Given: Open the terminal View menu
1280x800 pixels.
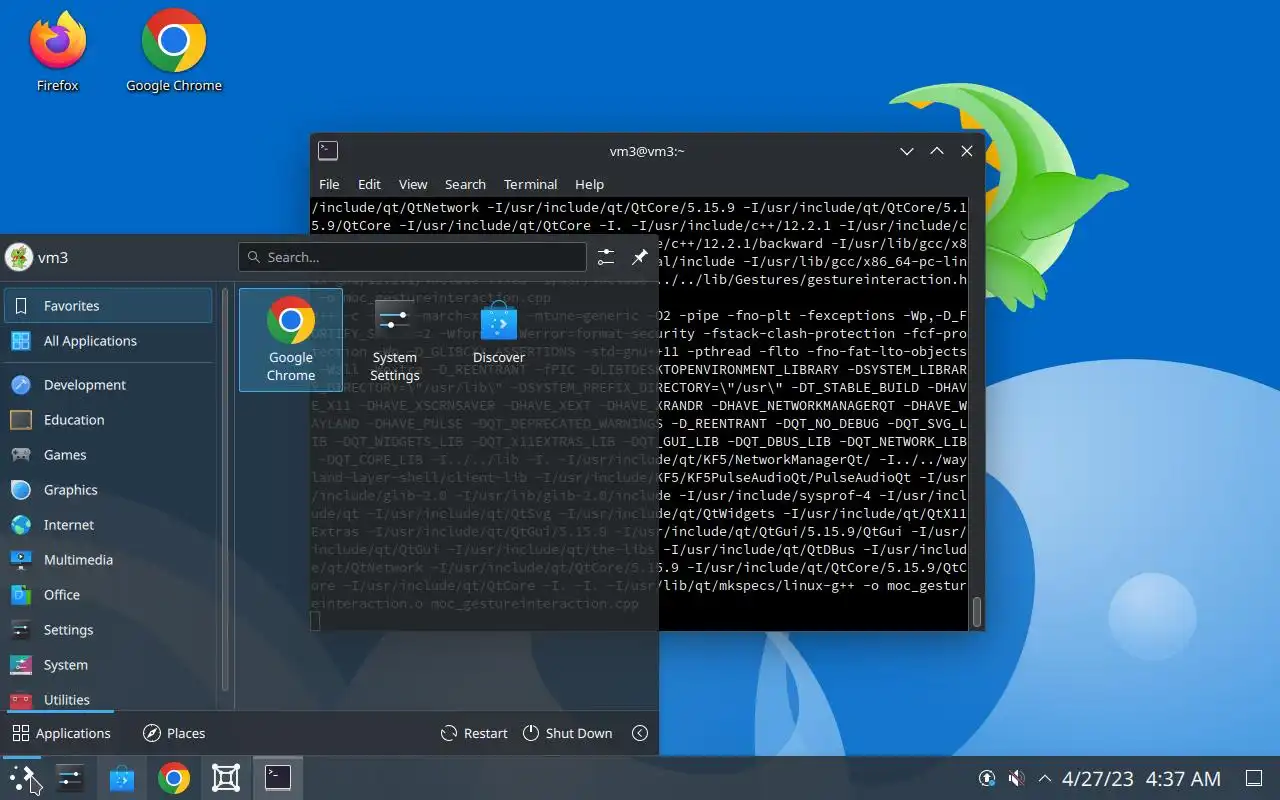Looking at the screenshot, I should [413, 184].
